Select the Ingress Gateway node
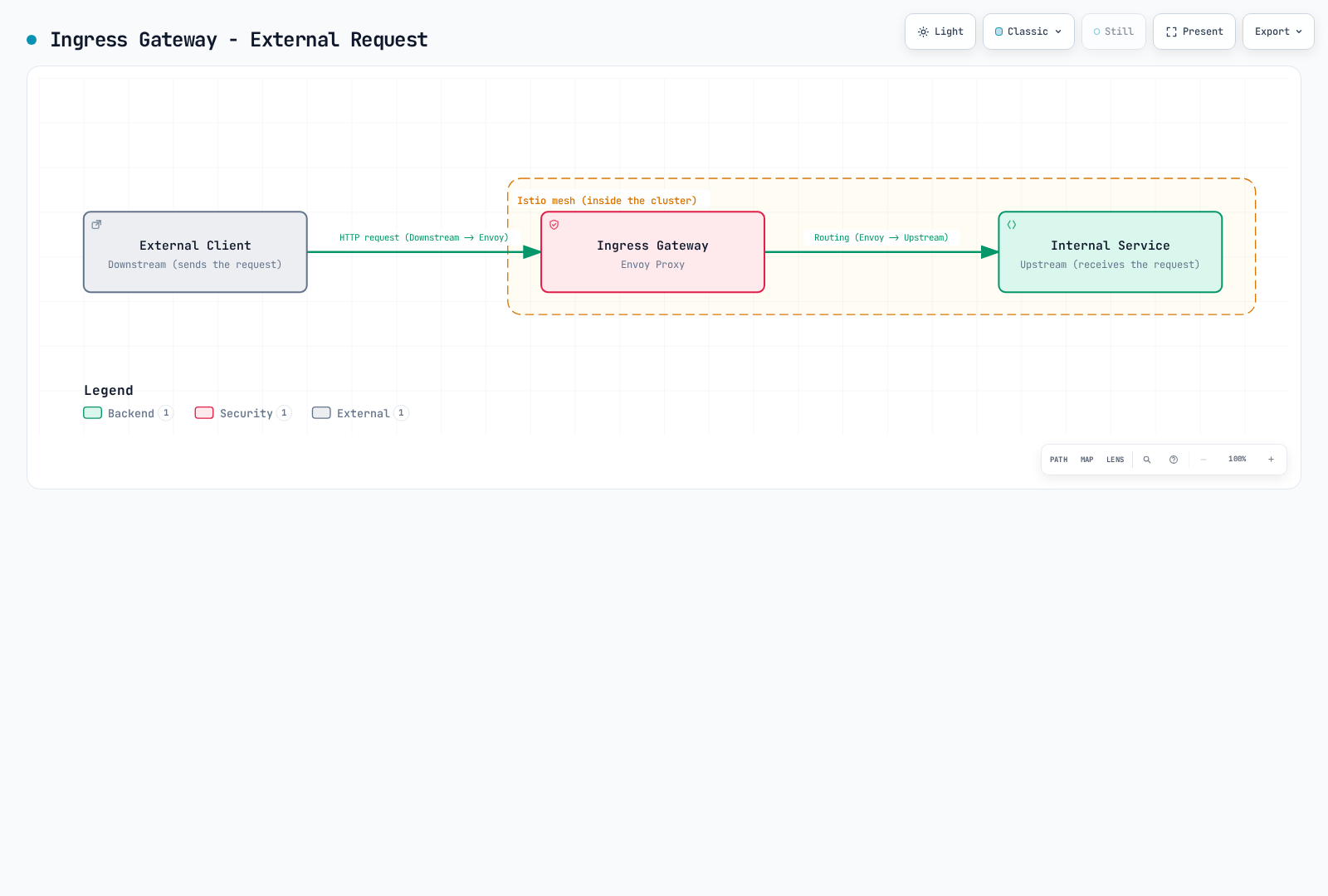This screenshot has height=896, width=1328. point(652,252)
